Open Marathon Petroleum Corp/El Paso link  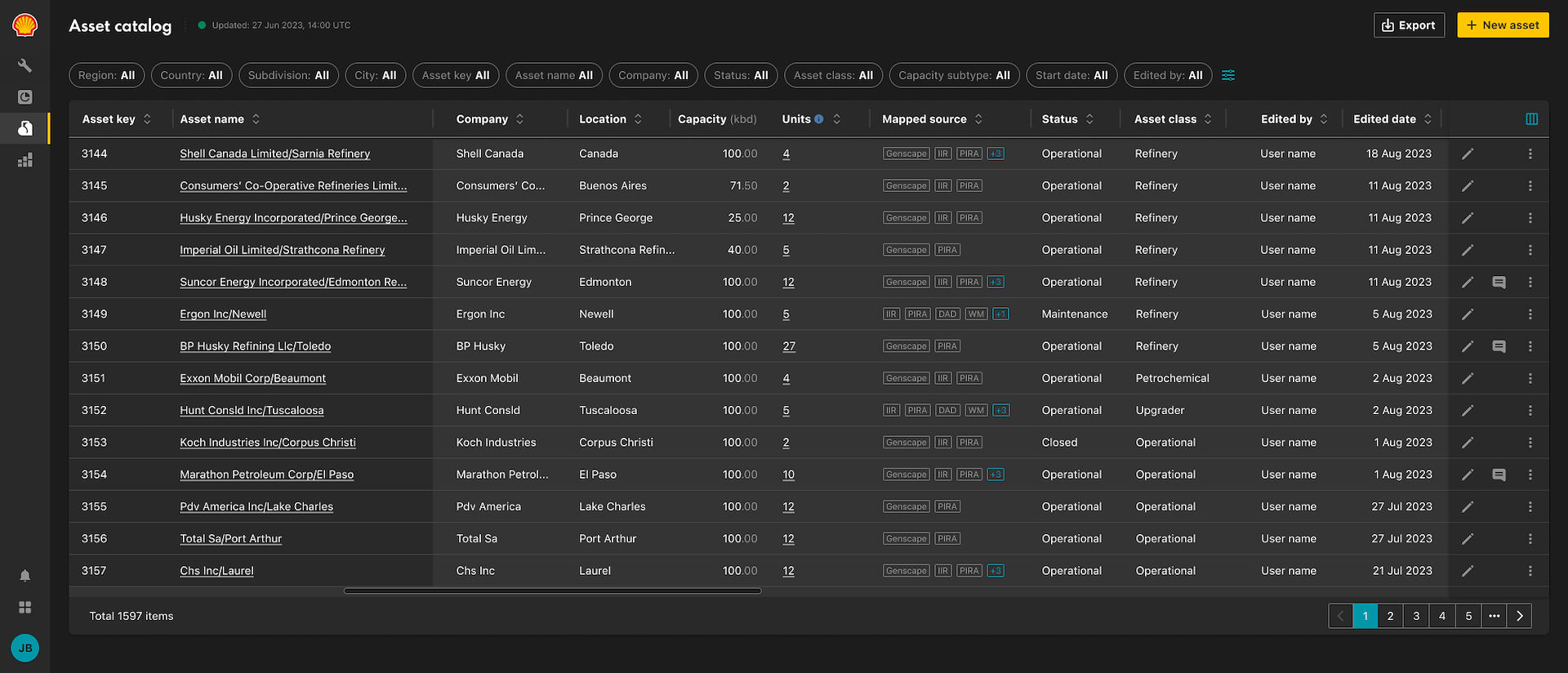tap(267, 475)
